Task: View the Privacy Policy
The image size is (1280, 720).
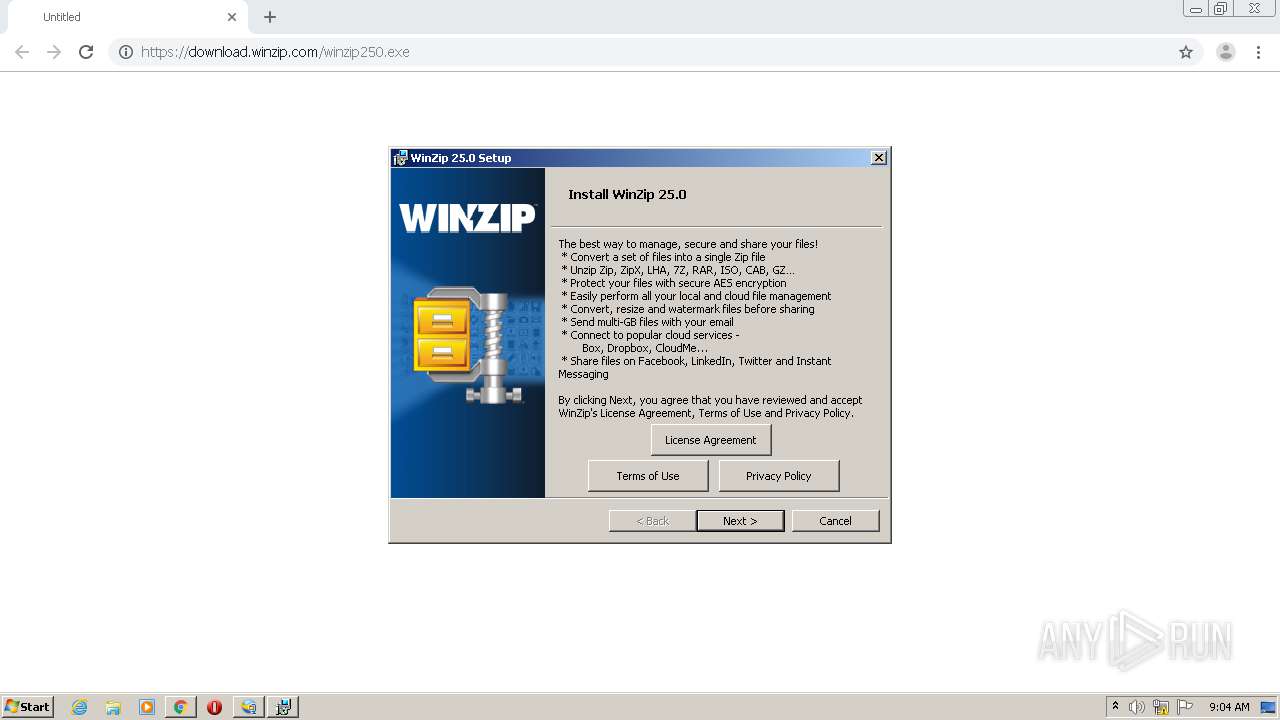Action: point(778,476)
